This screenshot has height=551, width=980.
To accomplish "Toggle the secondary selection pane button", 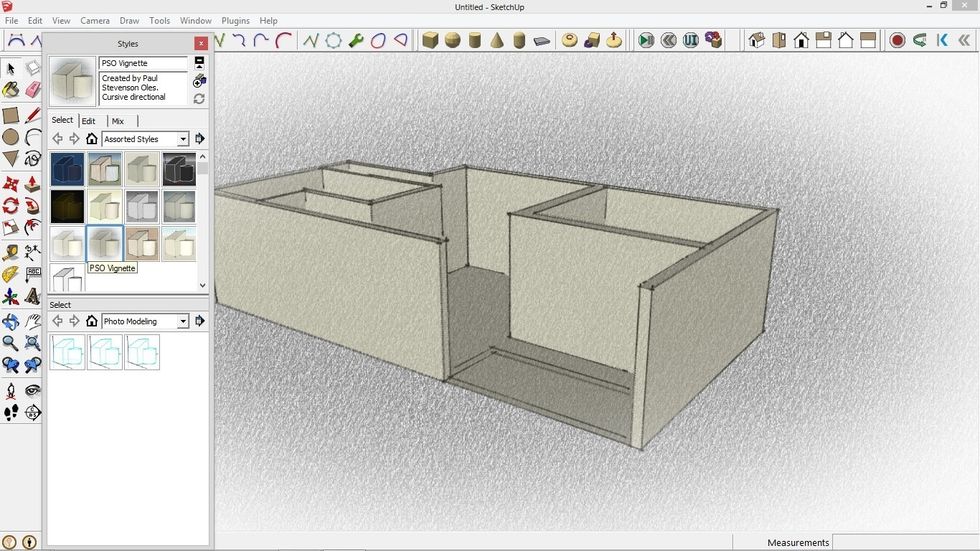I will pos(199,62).
